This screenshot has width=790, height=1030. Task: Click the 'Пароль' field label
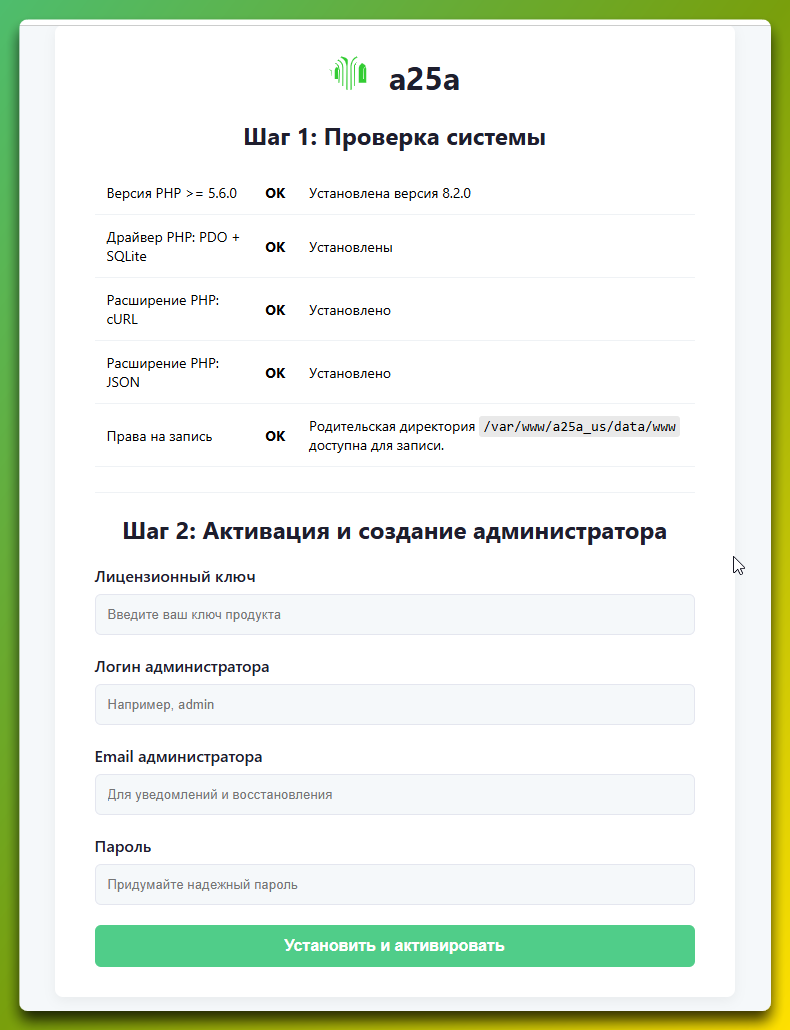(x=123, y=847)
